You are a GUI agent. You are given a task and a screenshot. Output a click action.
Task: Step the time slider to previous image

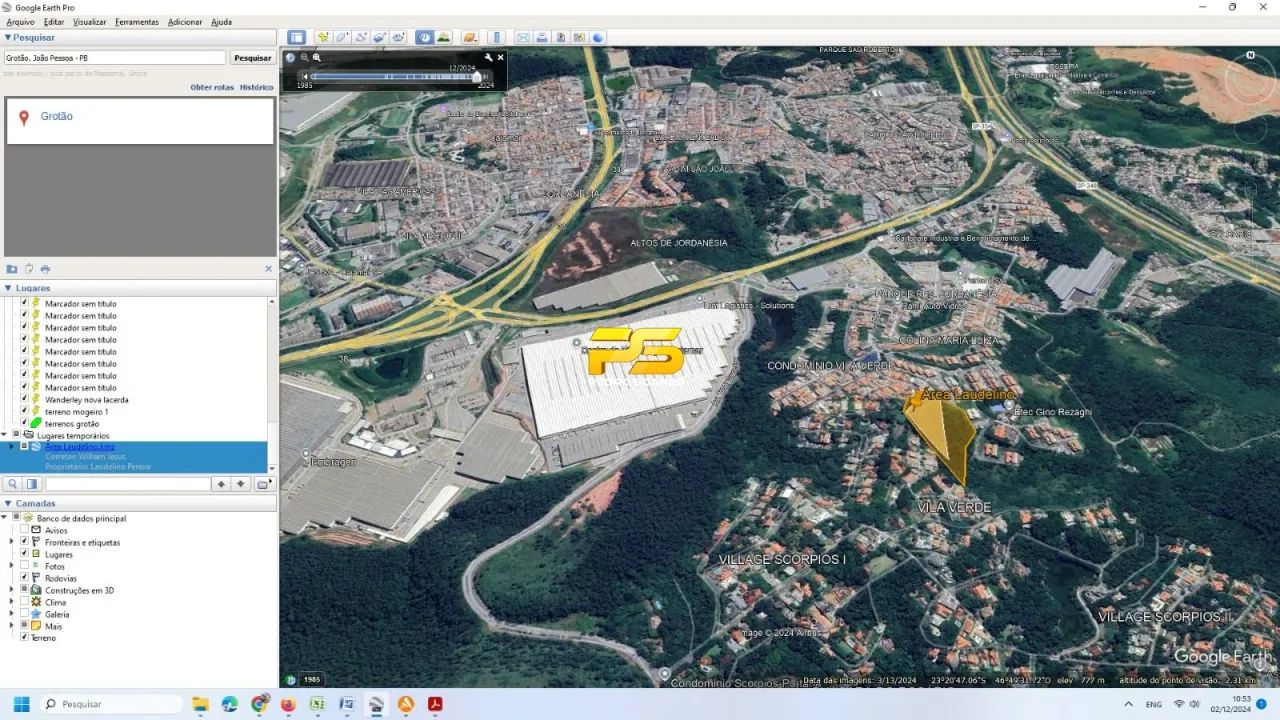click(x=304, y=76)
